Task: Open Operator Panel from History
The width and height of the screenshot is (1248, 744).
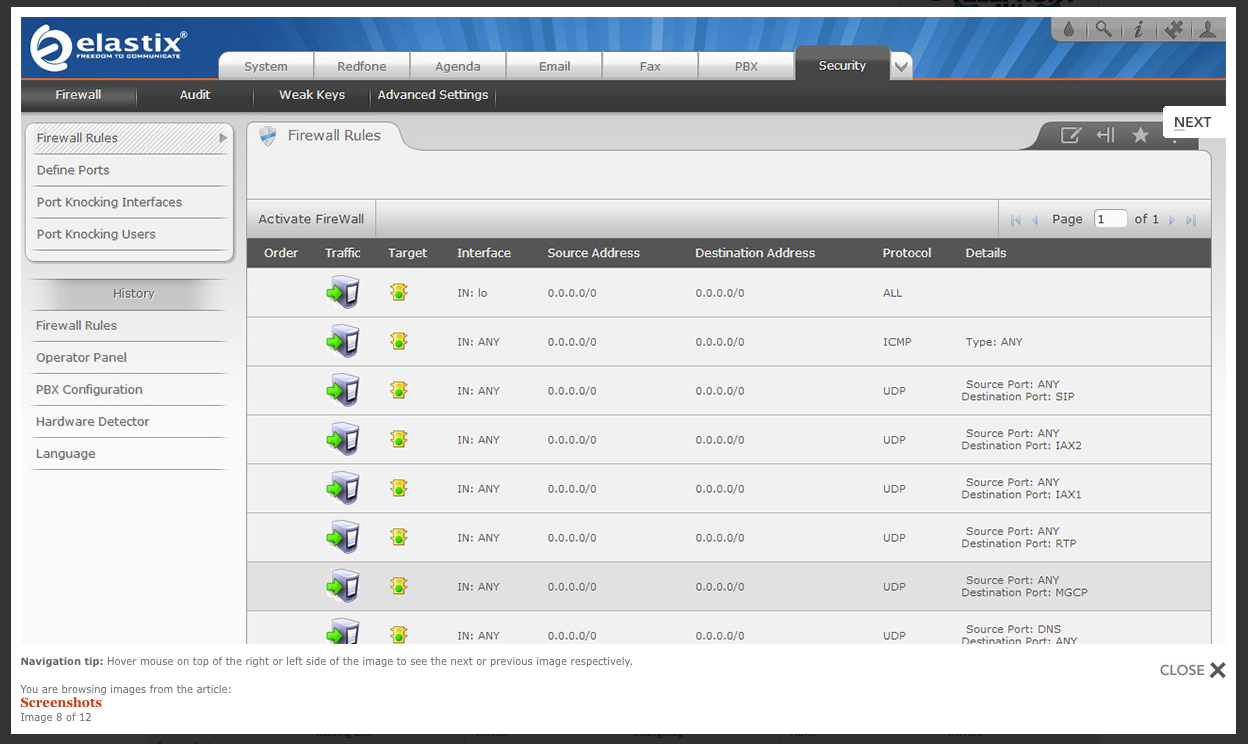Action: coord(81,357)
